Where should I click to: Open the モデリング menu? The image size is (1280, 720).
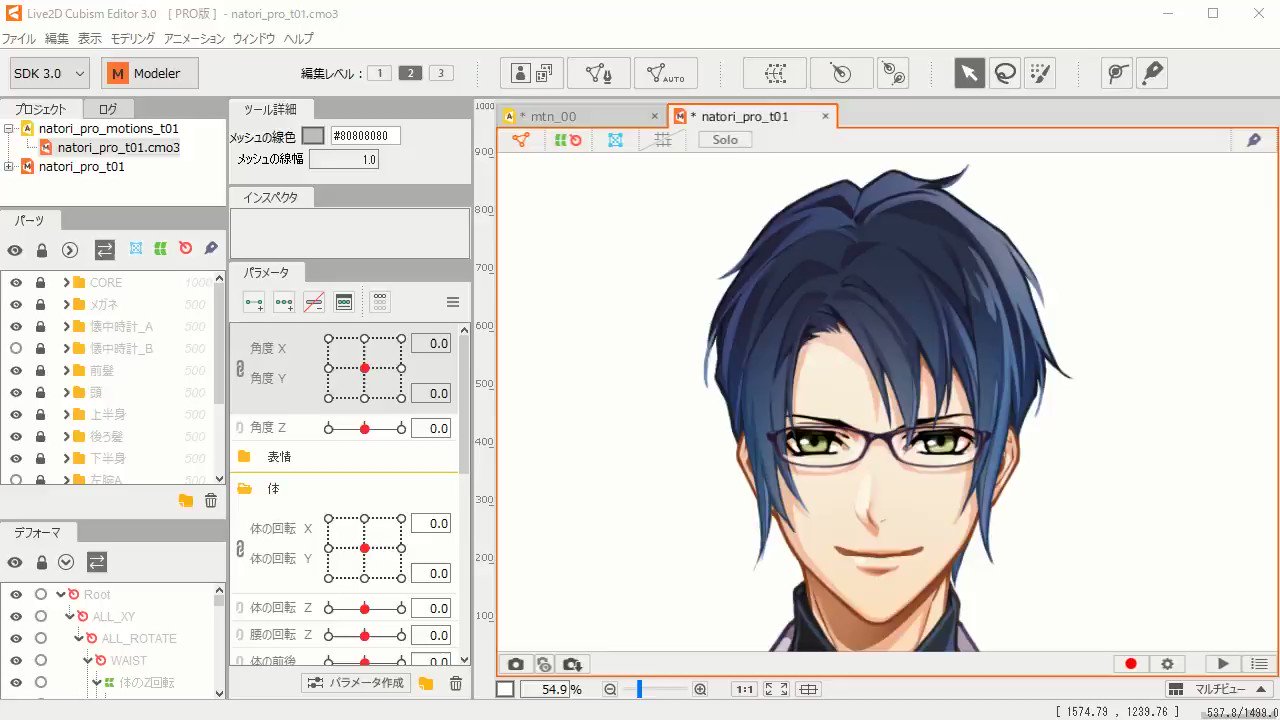tap(133, 39)
